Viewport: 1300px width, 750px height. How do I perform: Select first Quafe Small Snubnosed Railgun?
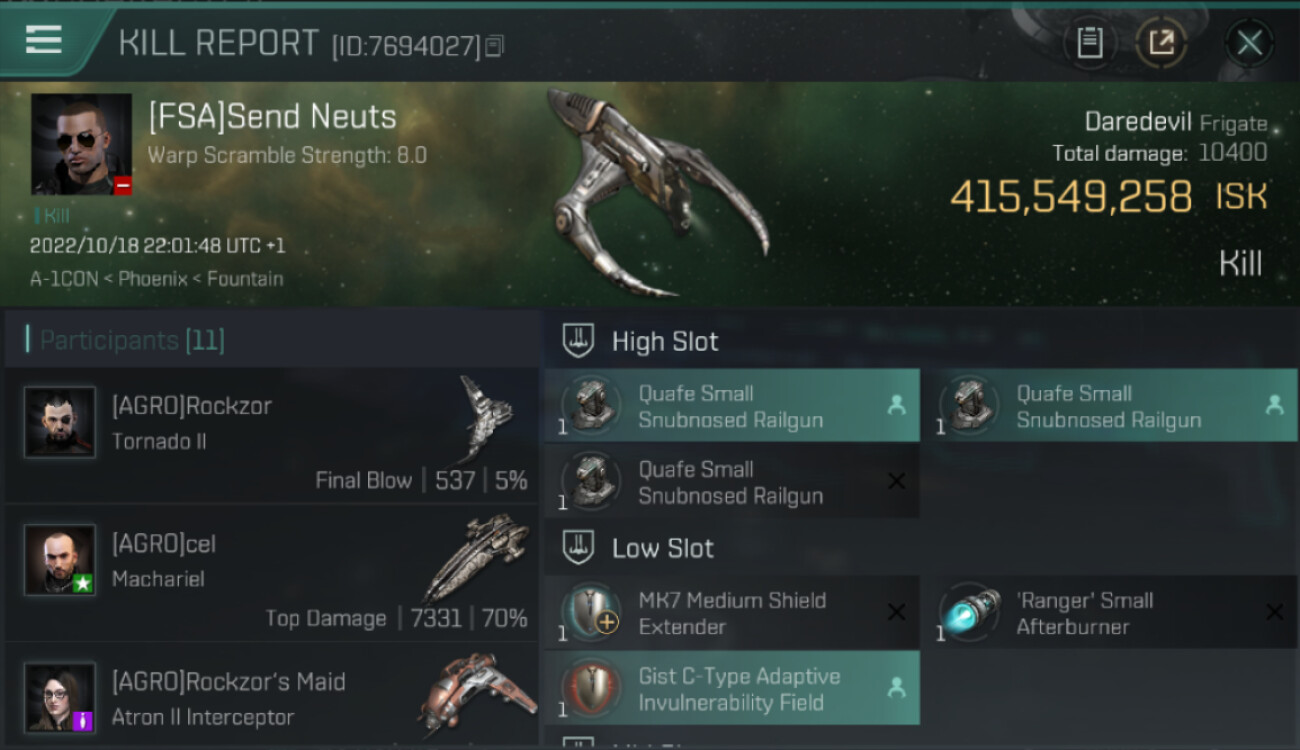[x=732, y=406]
